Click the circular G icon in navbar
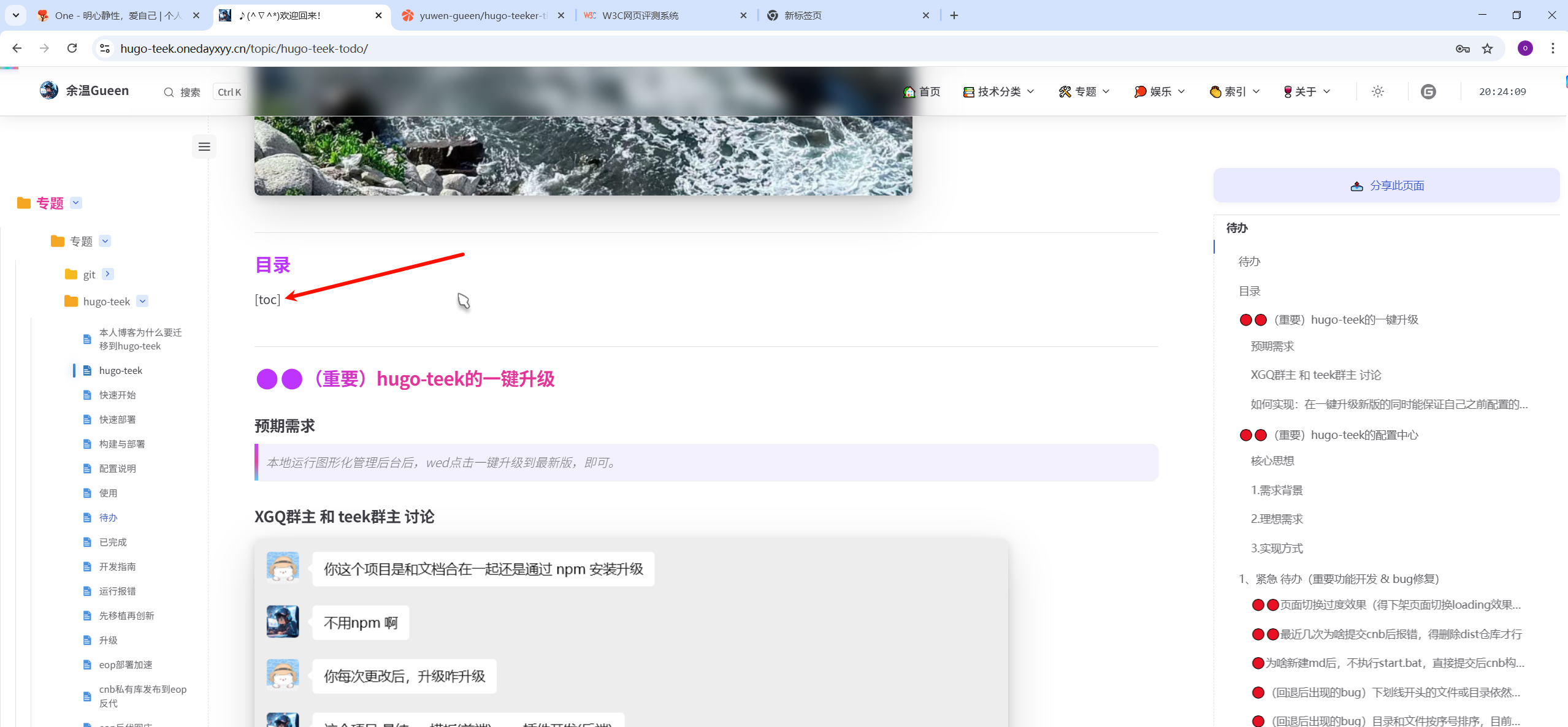The height and width of the screenshot is (727, 1568). tap(1428, 91)
